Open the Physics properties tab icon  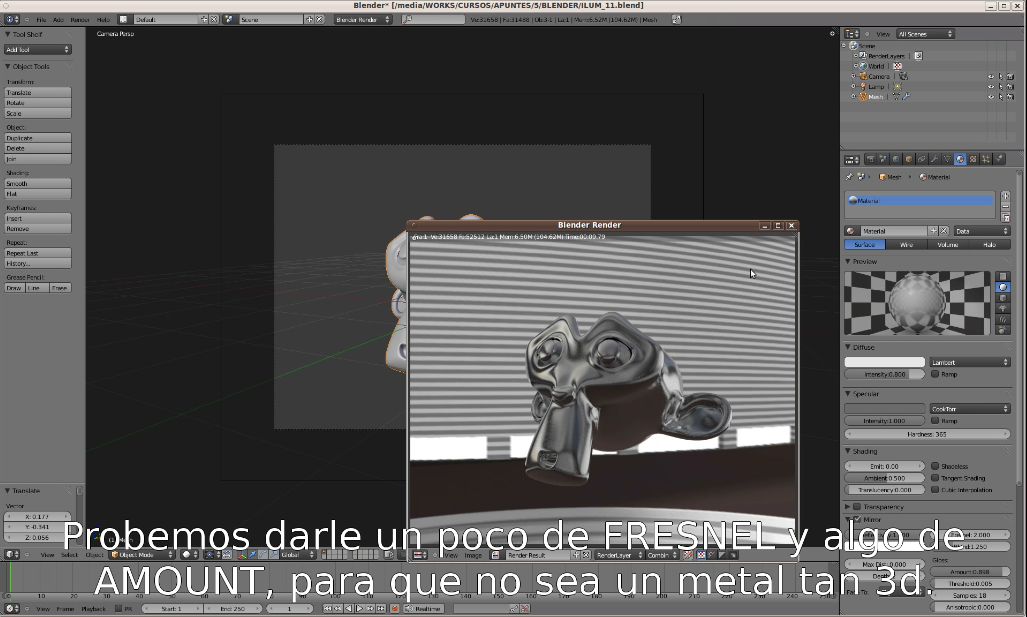[x=999, y=159]
